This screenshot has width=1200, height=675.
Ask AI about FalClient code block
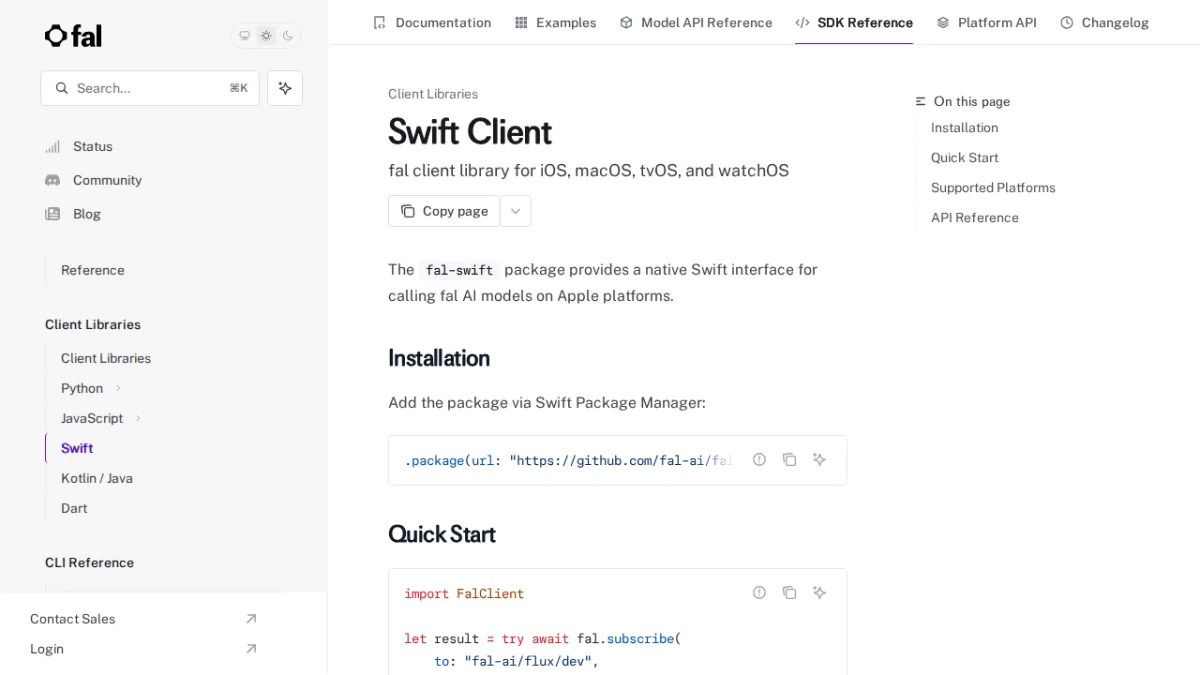819,593
